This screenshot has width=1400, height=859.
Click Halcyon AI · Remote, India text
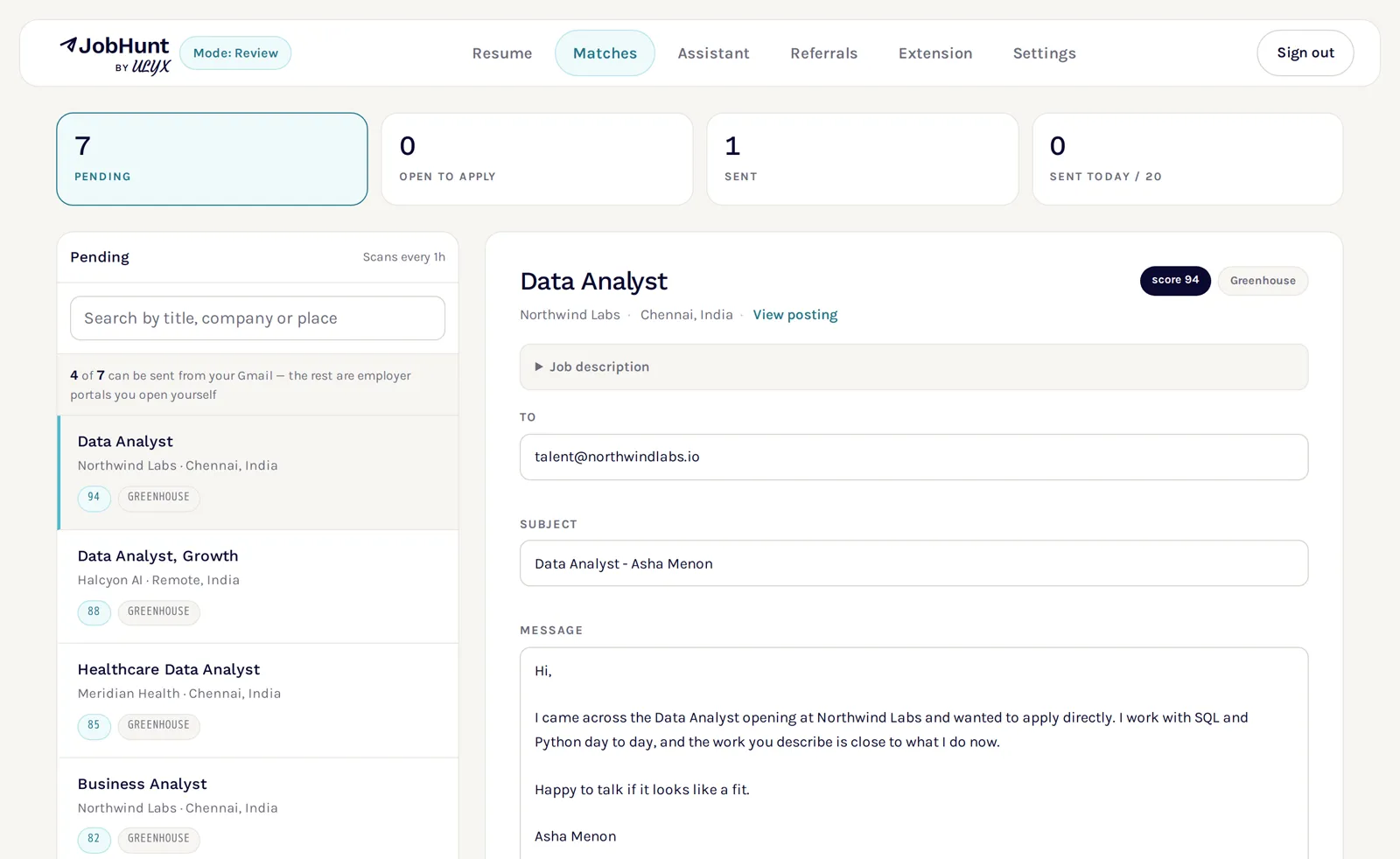coord(158,581)
